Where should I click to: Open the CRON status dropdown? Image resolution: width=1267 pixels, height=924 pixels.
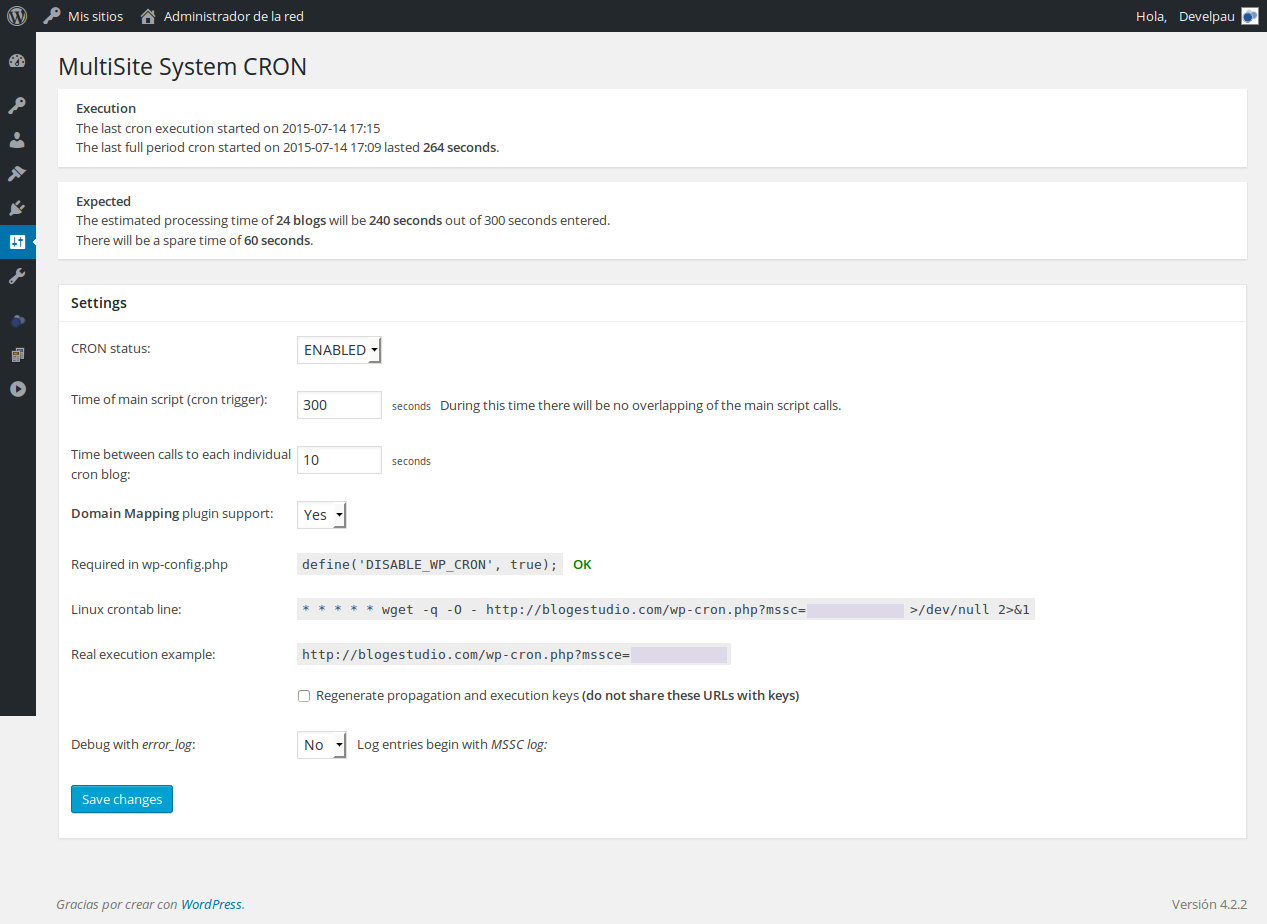[339, 350]
